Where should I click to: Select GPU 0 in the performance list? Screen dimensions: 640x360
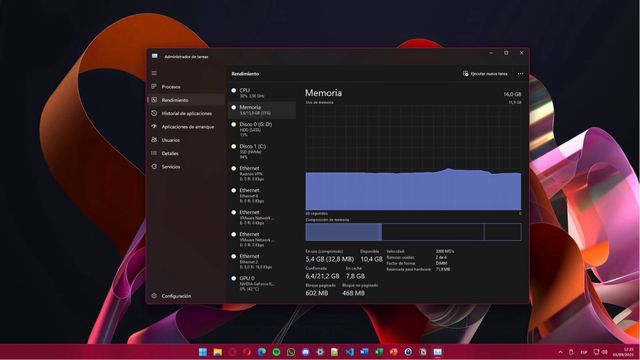(262, 283)
